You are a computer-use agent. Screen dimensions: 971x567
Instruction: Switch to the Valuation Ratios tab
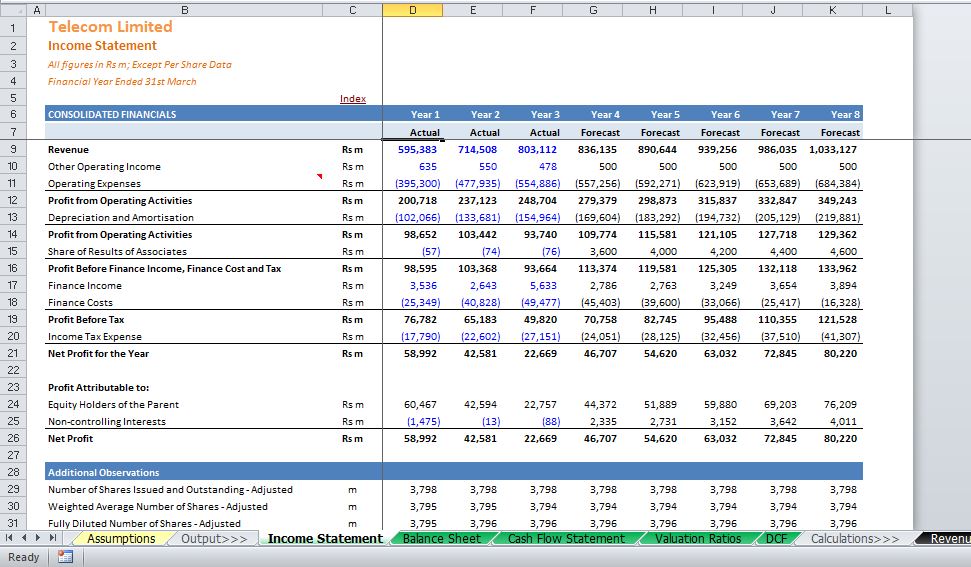698,539
